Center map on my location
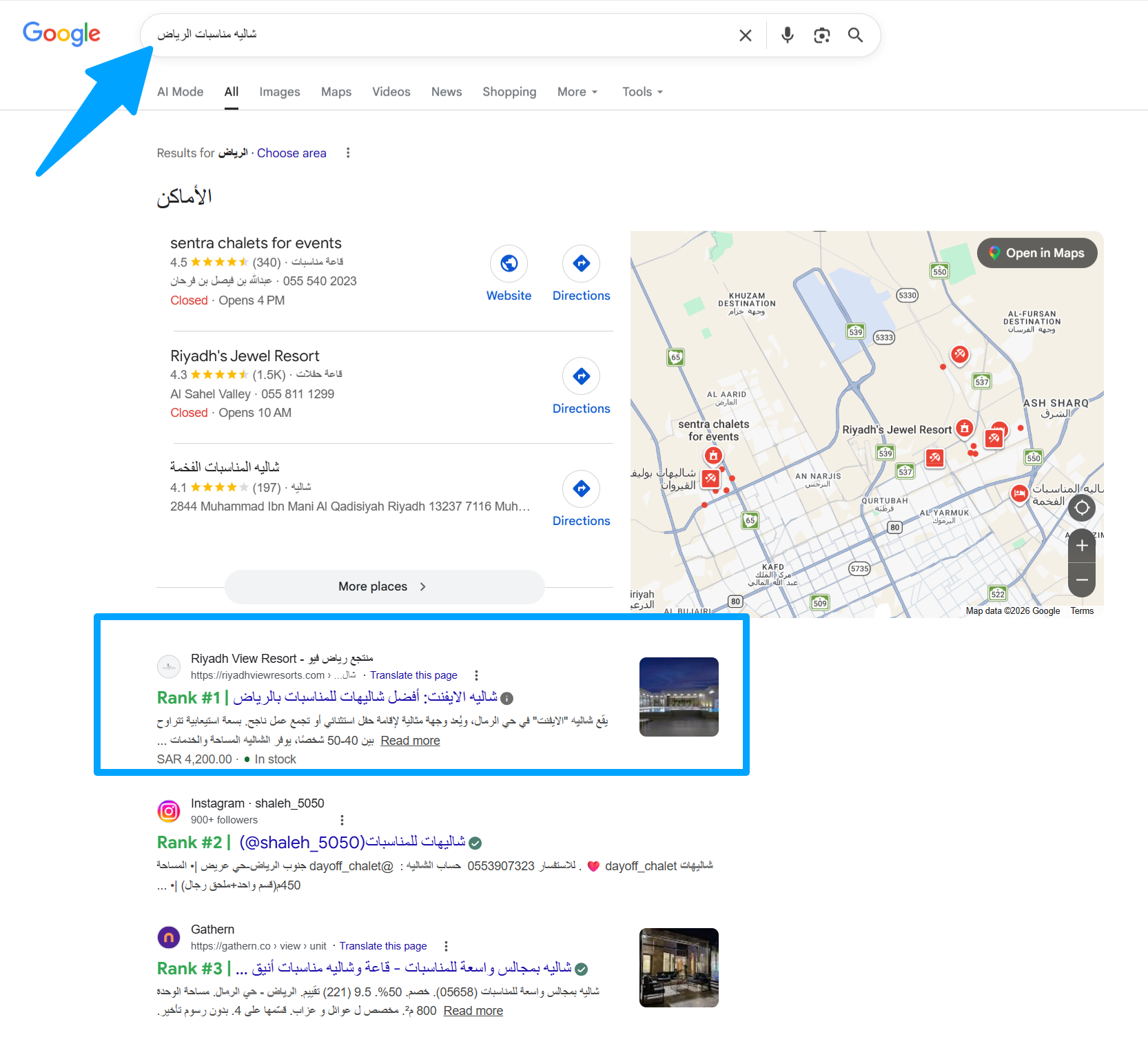This screenshot has width=1148, height=1037. [1082, 509]
